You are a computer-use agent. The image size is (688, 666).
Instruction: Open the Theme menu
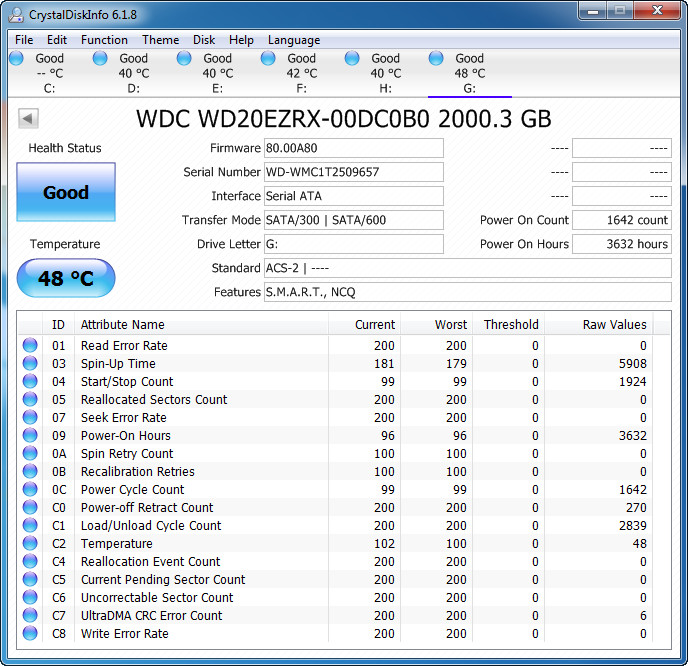(x=161, y=40)
